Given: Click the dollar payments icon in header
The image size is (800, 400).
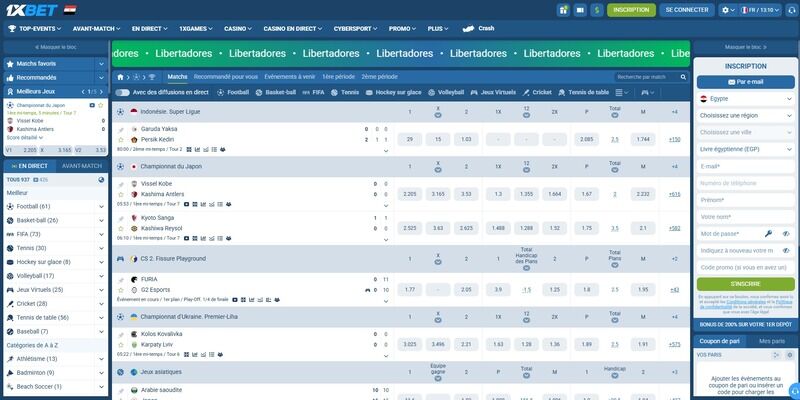Looking at the screenshot, I should coord(597,10).
